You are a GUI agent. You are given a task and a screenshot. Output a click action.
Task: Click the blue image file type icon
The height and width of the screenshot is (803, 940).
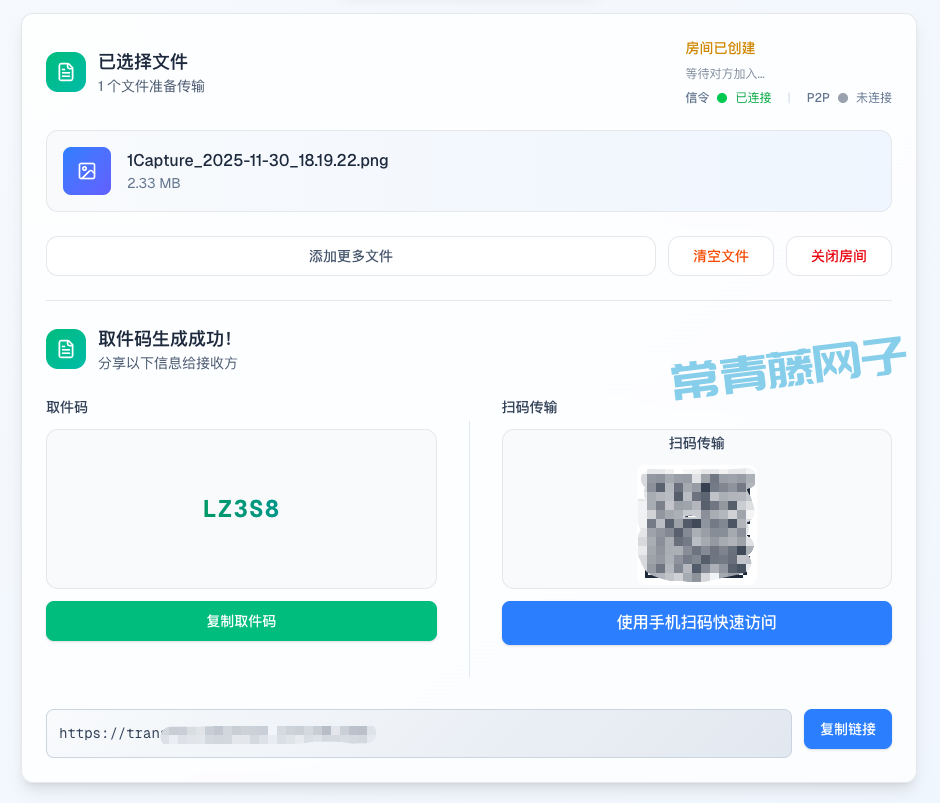[x=87, y=171]
